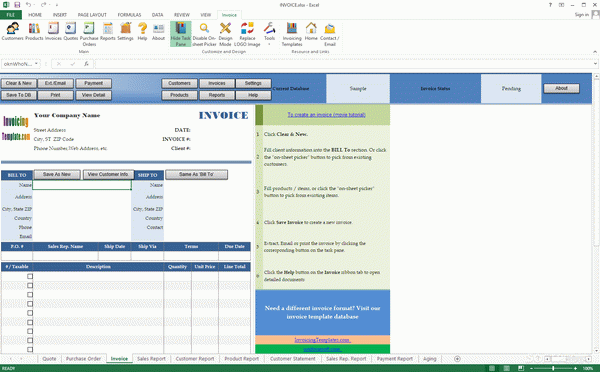Viewport: 600px width, 372px height.
Task: Open the Invoicing Templates icon
Action: pos(292,34)
